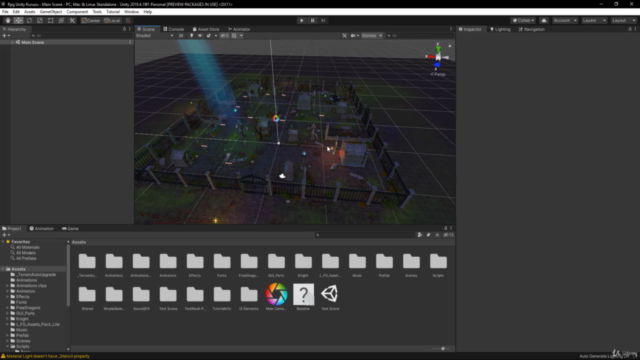
Task: Open Layers dropdown
Action: pos(594,20)
